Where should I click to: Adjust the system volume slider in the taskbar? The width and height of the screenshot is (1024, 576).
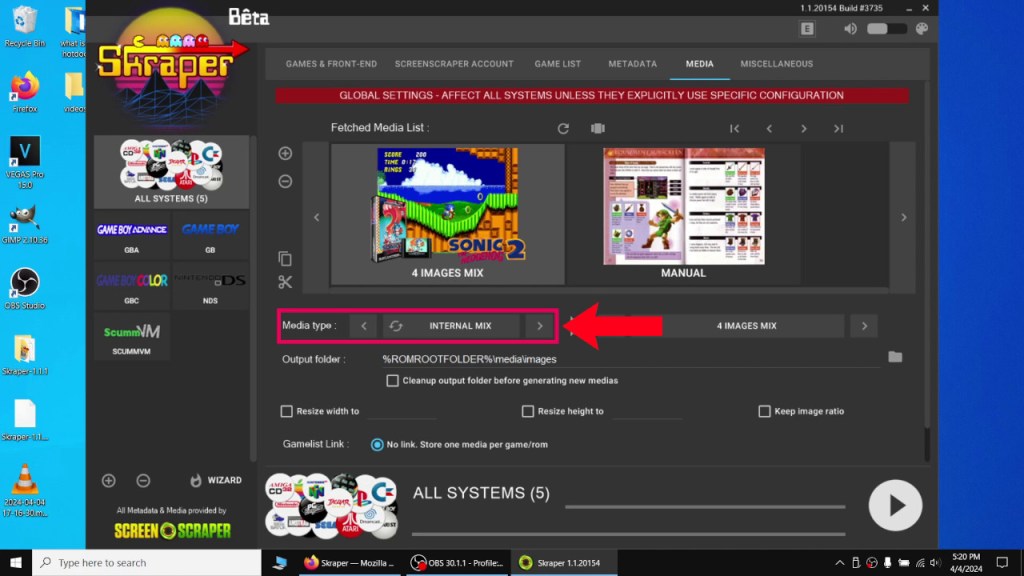coord(884,28)
